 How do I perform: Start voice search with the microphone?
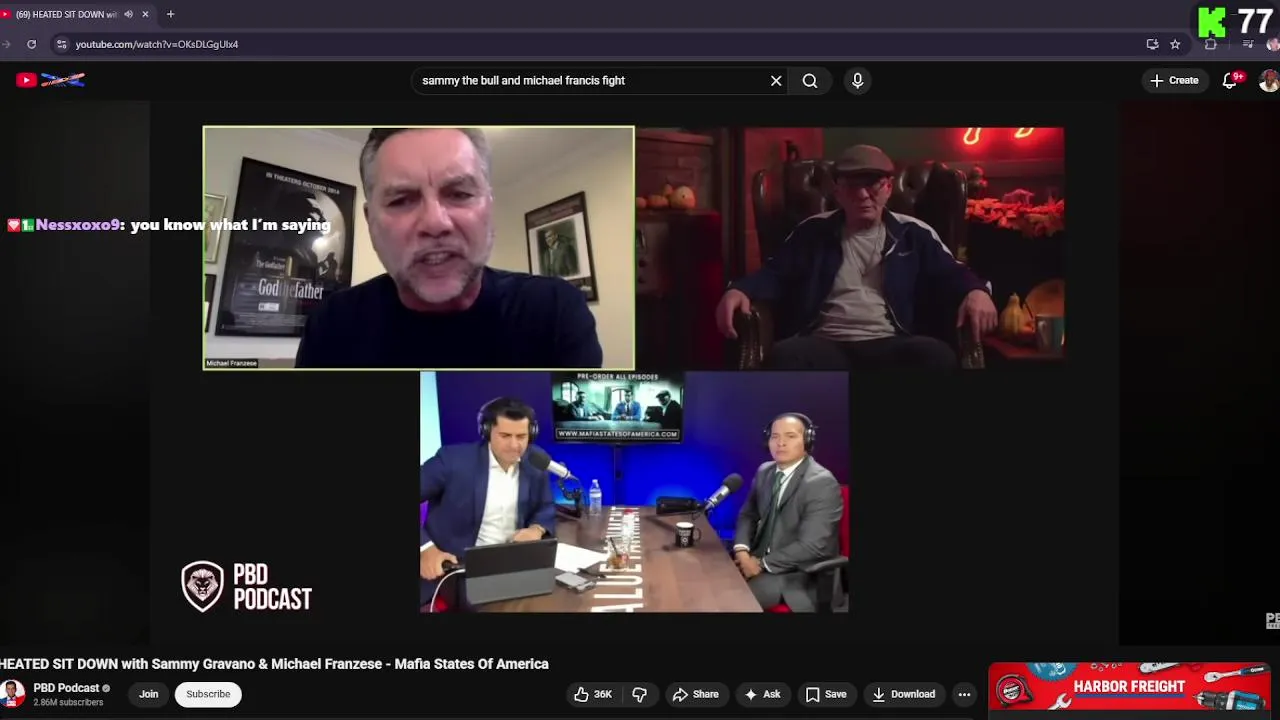pyautogui.click(x=857, y=80)
